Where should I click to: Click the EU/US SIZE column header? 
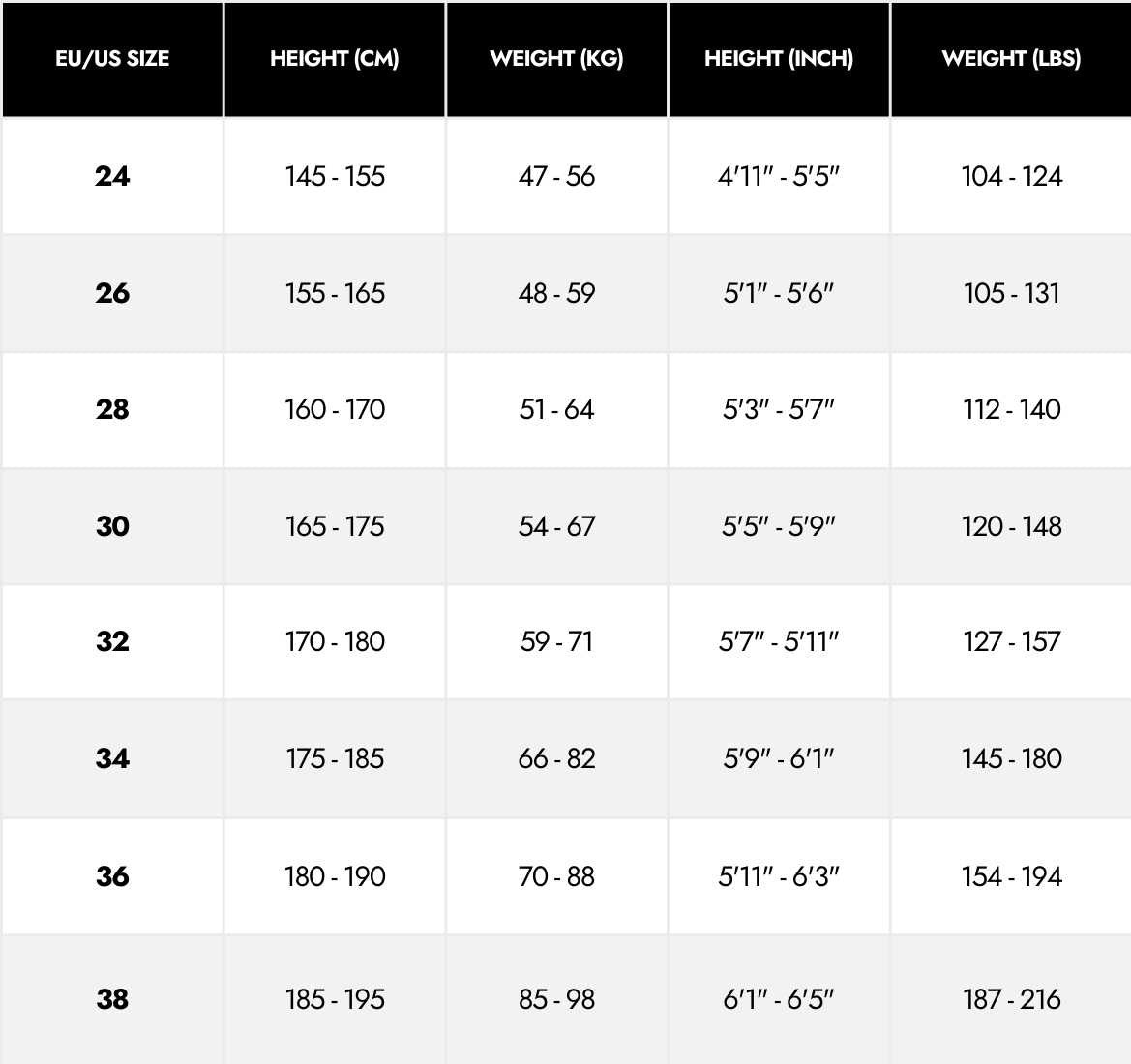point(112,59)
